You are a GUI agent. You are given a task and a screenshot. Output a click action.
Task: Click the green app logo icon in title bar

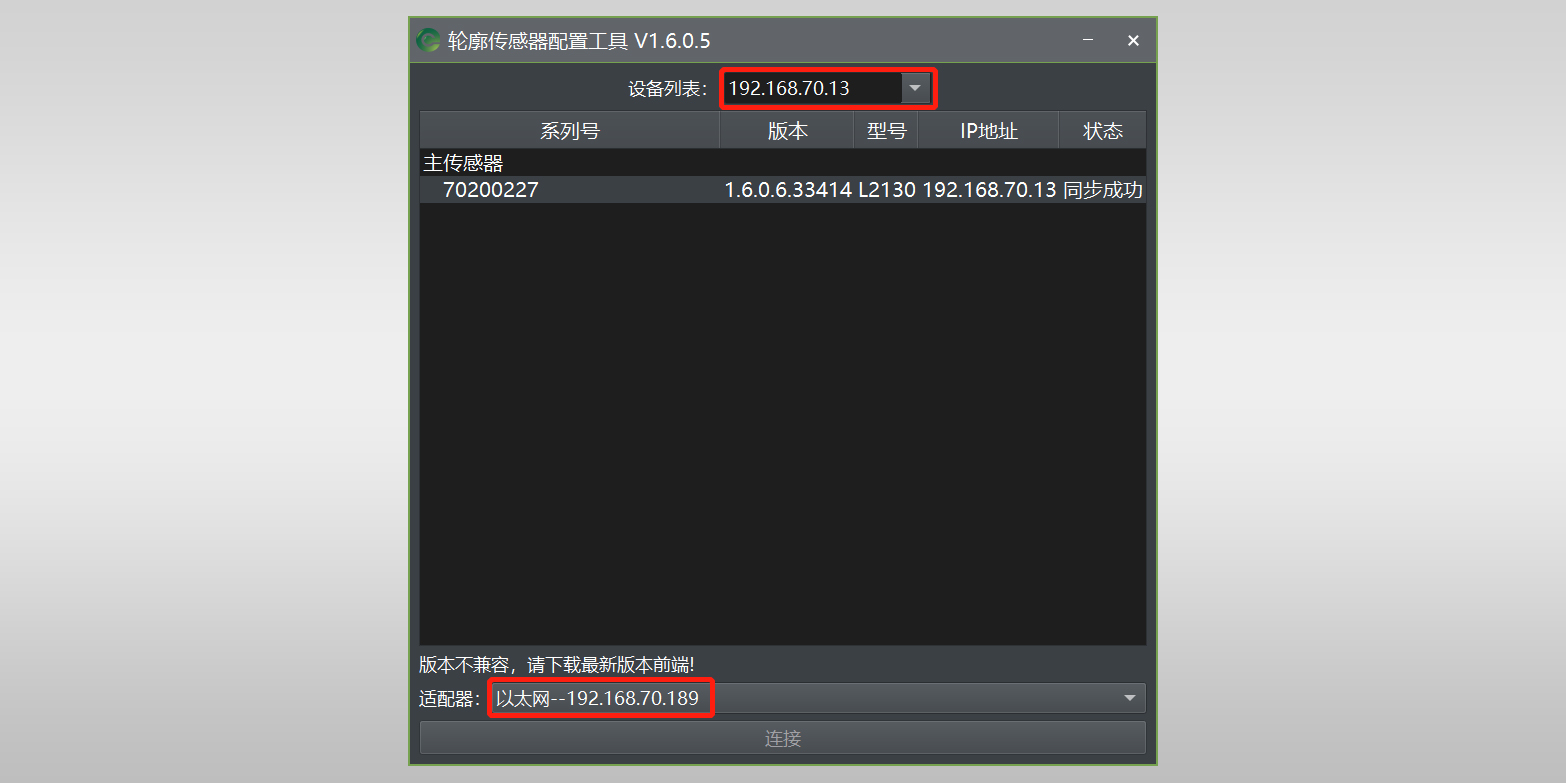[429, 40]
